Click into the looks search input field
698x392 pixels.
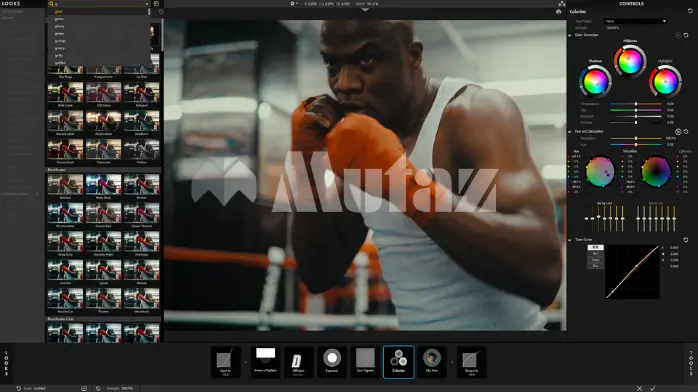click(99, 4)
